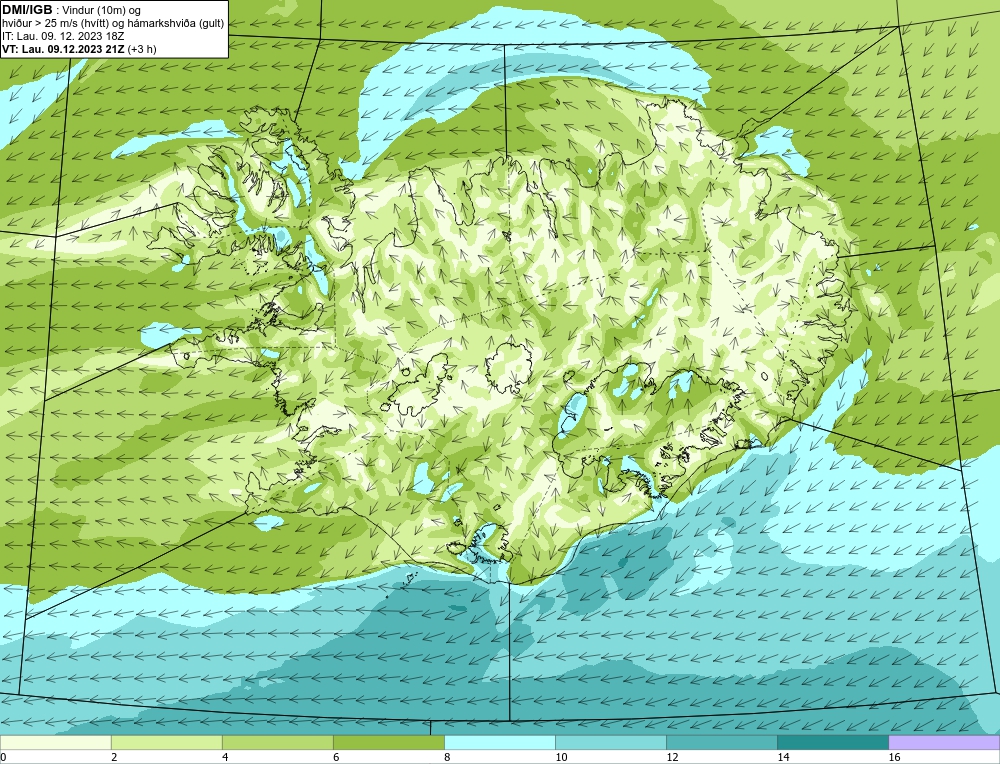
Task: Click the legend label '14'
Action: coord(783,757)
